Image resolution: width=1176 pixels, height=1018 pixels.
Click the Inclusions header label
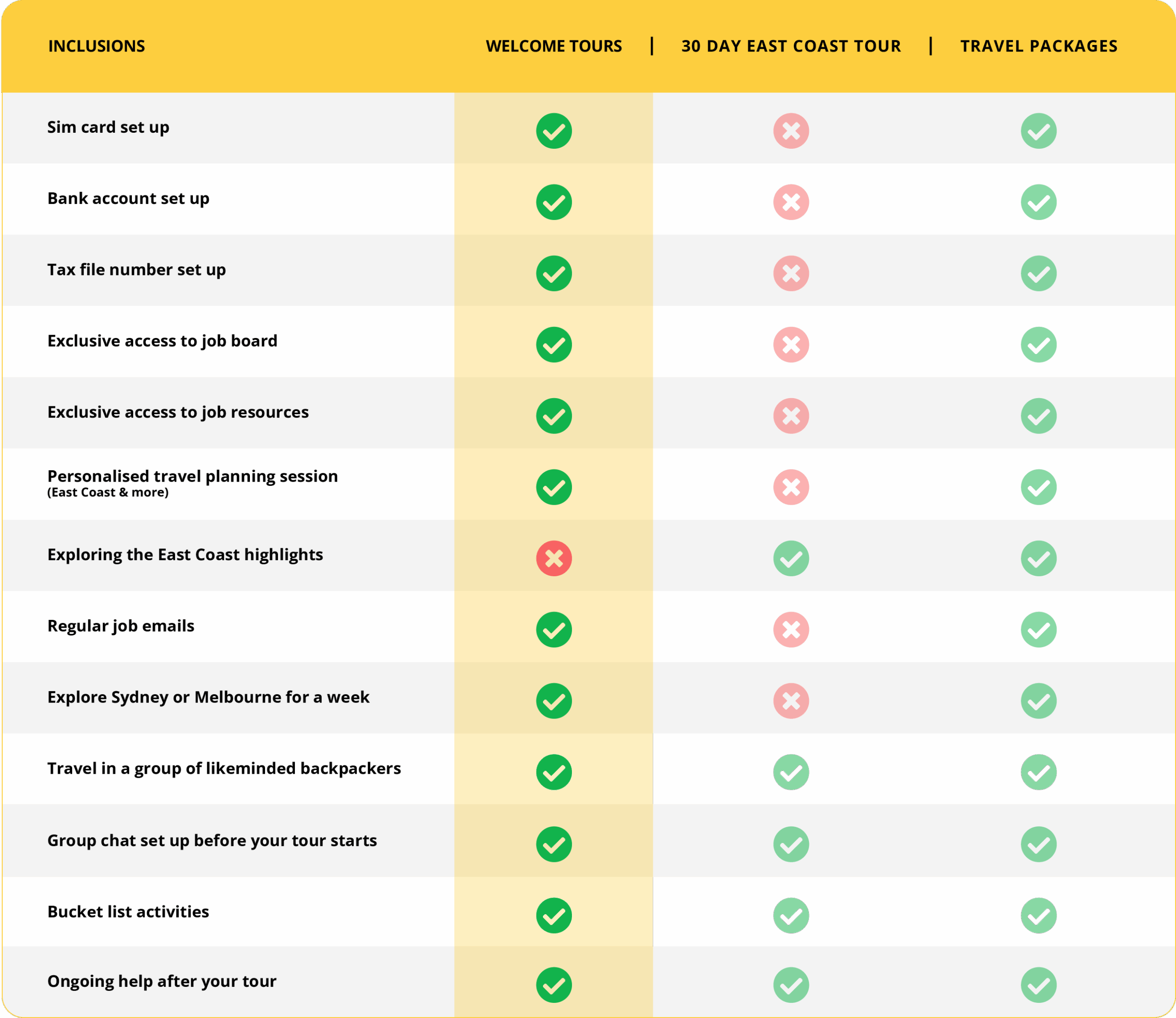click(96, 46)
